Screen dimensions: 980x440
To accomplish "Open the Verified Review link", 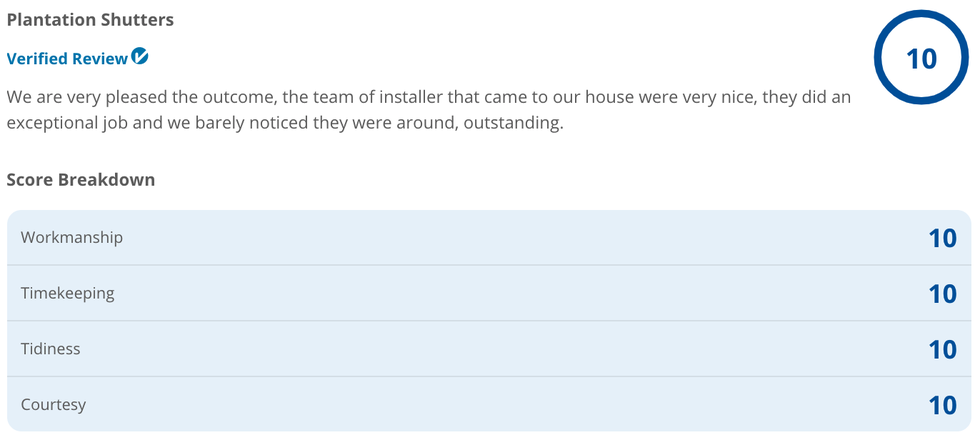I will click(x=67, y=59).
